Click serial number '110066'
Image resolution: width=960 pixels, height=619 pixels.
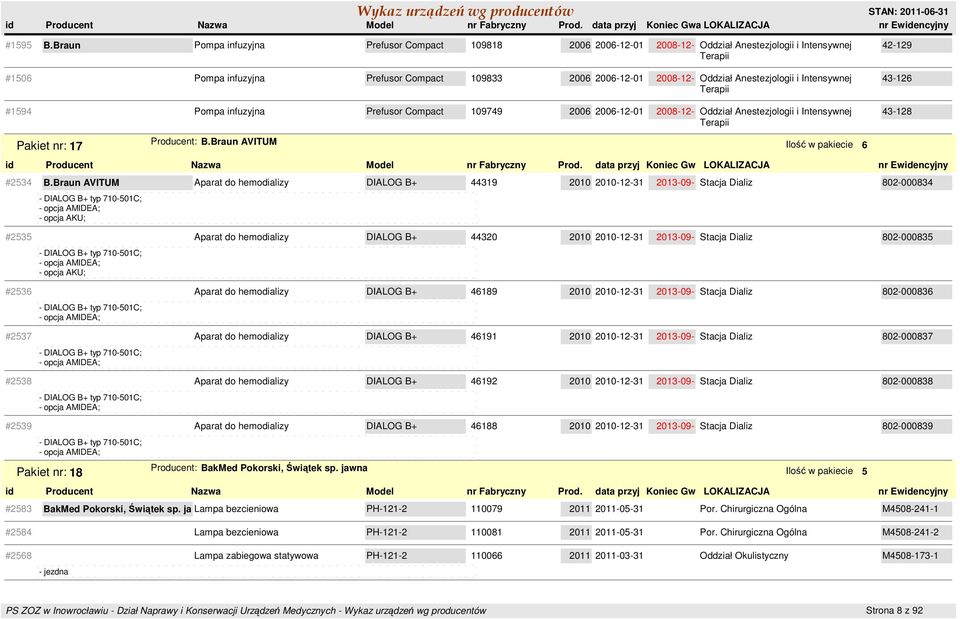[x=487, y=555]
